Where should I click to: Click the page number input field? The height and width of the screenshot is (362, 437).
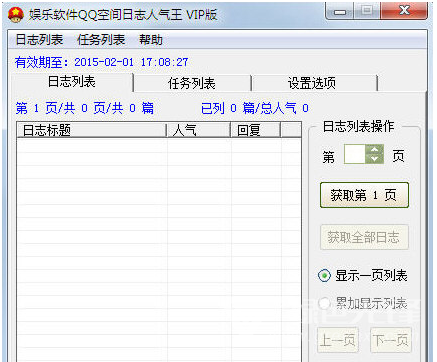[x=355, y=154]
